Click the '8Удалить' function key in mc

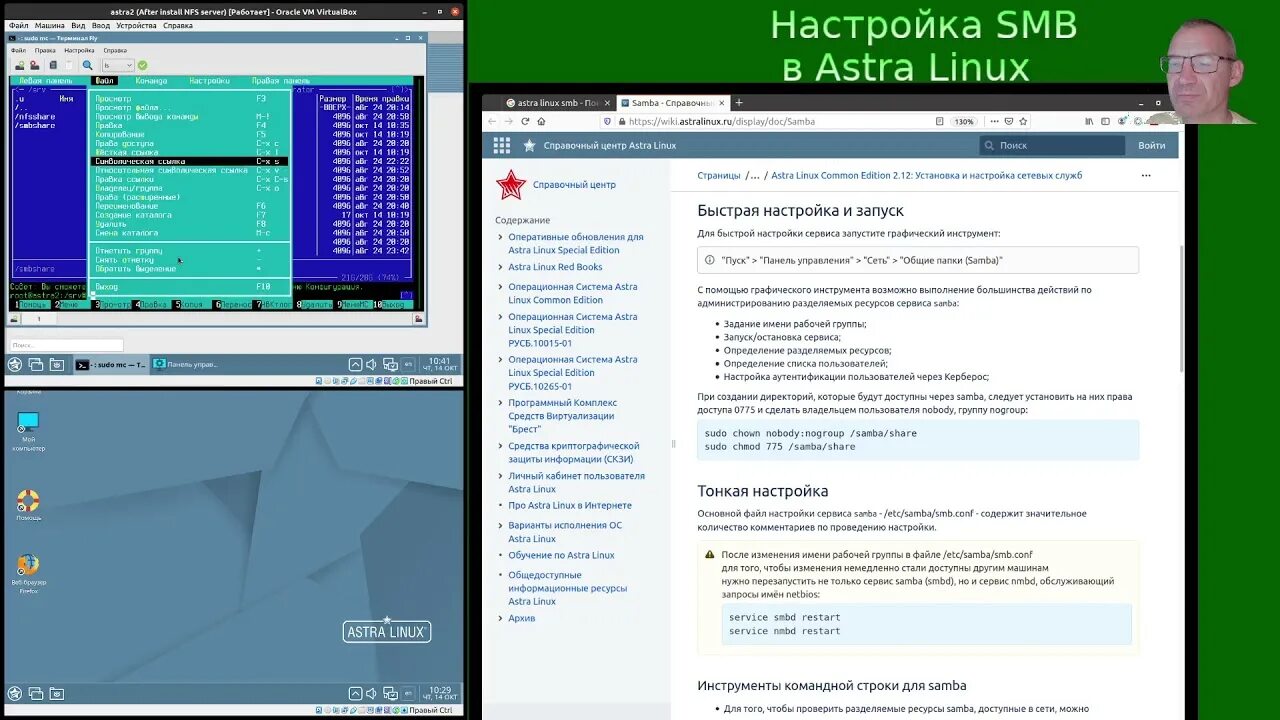(315, 304)
